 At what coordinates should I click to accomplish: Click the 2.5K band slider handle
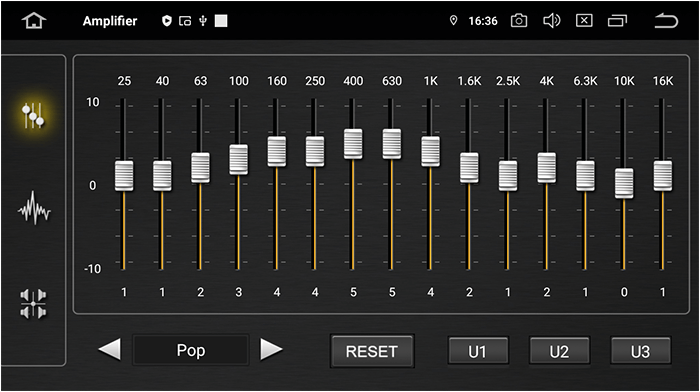click(508, 176)
